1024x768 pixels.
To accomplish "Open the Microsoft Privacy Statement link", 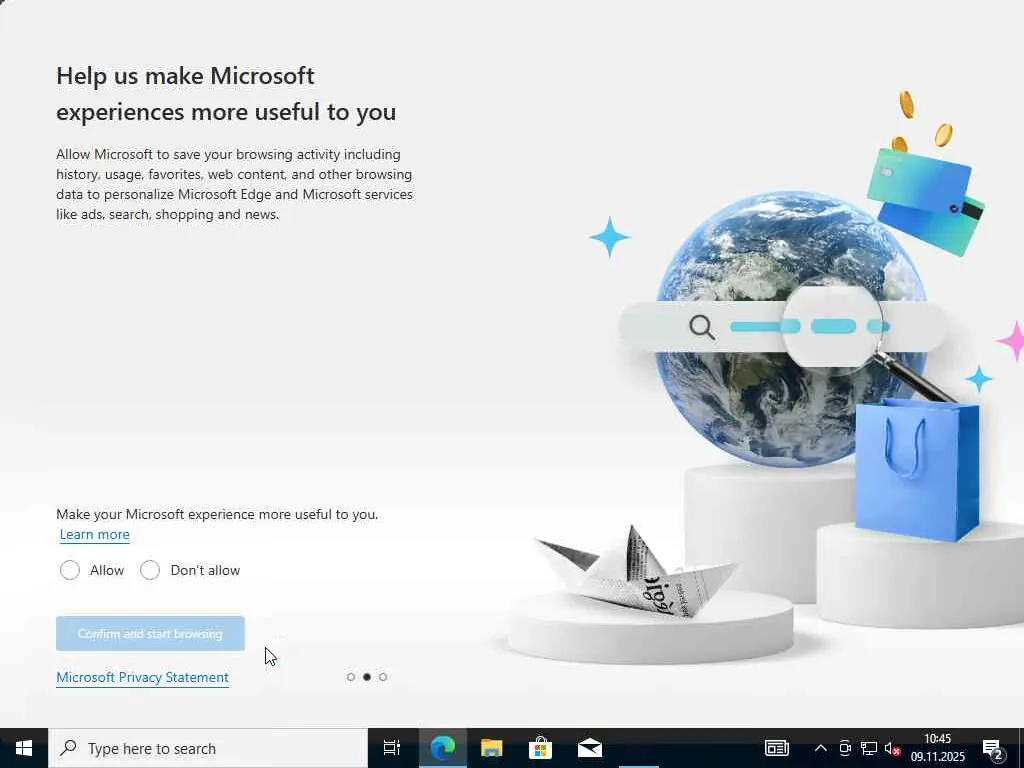I will tap(142, 677).
